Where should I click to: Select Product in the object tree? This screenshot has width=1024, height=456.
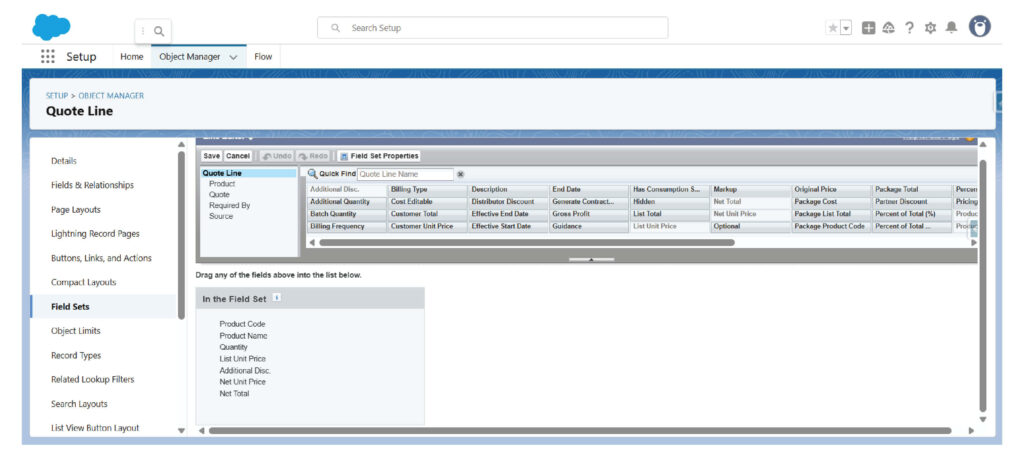tap(222, 184)
